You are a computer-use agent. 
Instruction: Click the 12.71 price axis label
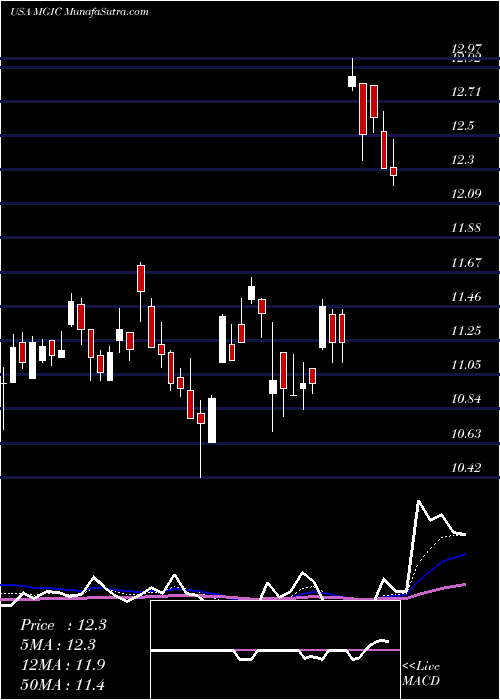tap(467, 92)
